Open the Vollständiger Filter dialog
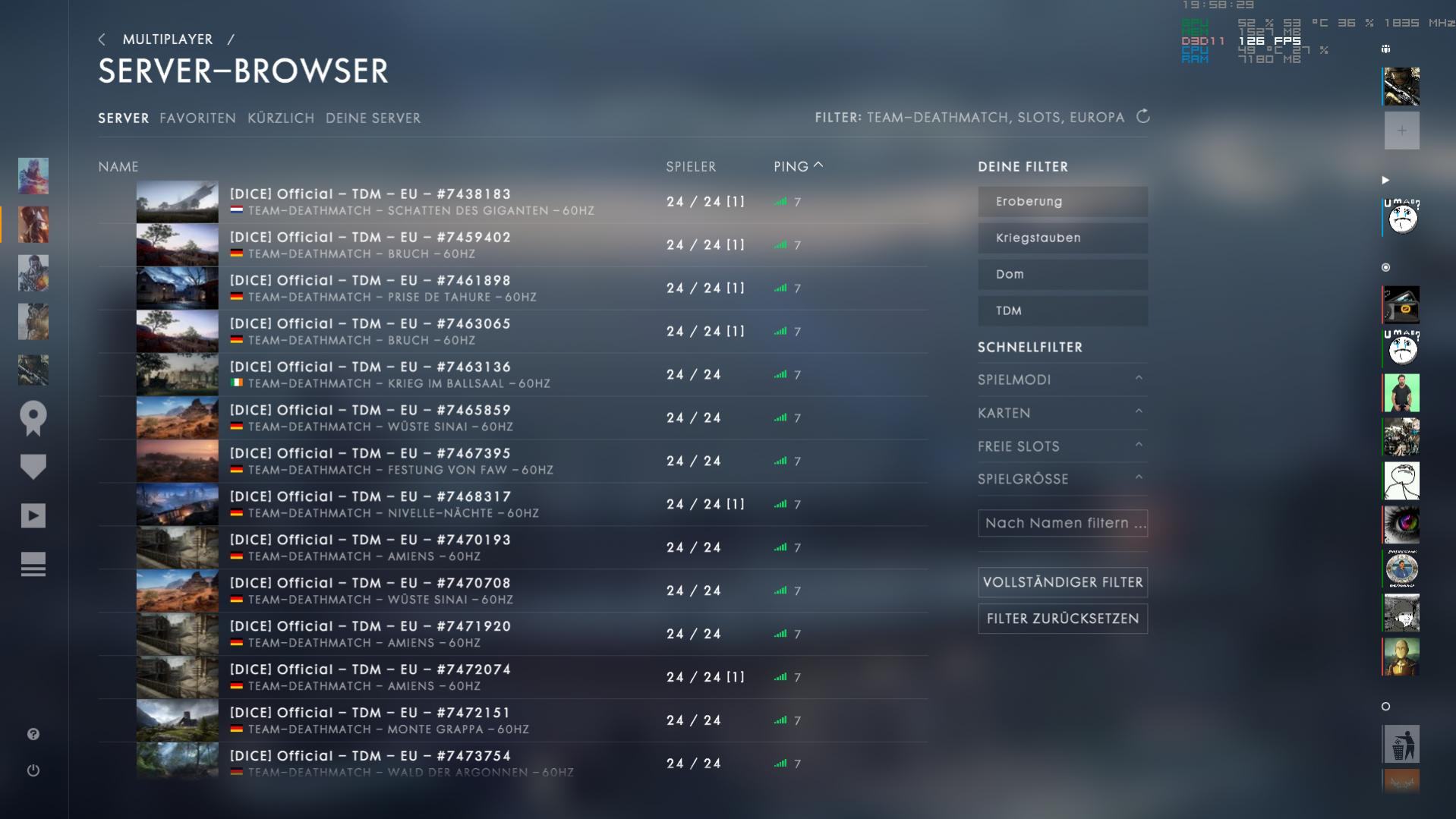 1062,582
